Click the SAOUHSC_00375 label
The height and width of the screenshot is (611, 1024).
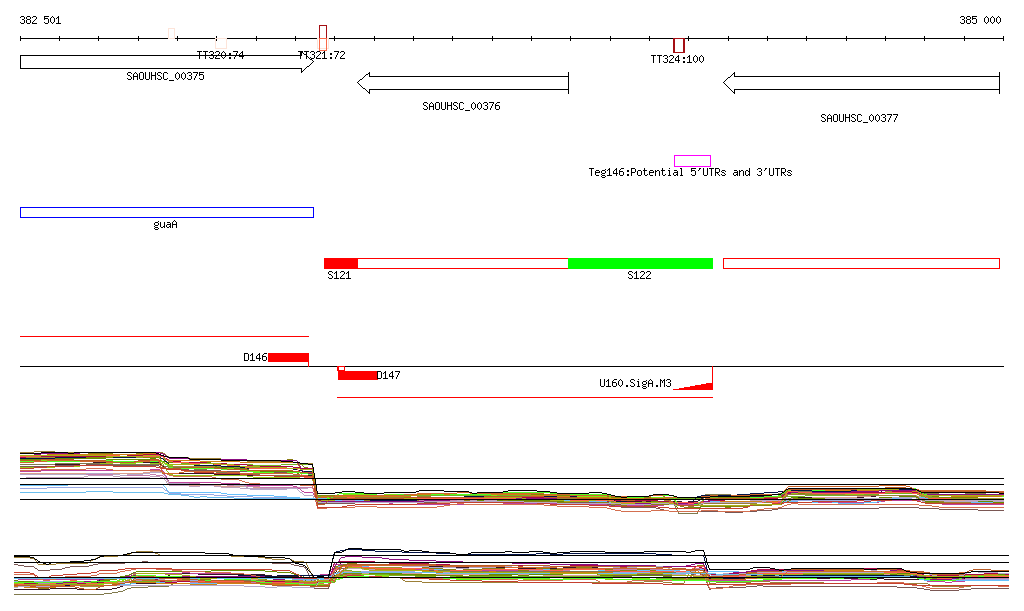click(x=165, y=76)
